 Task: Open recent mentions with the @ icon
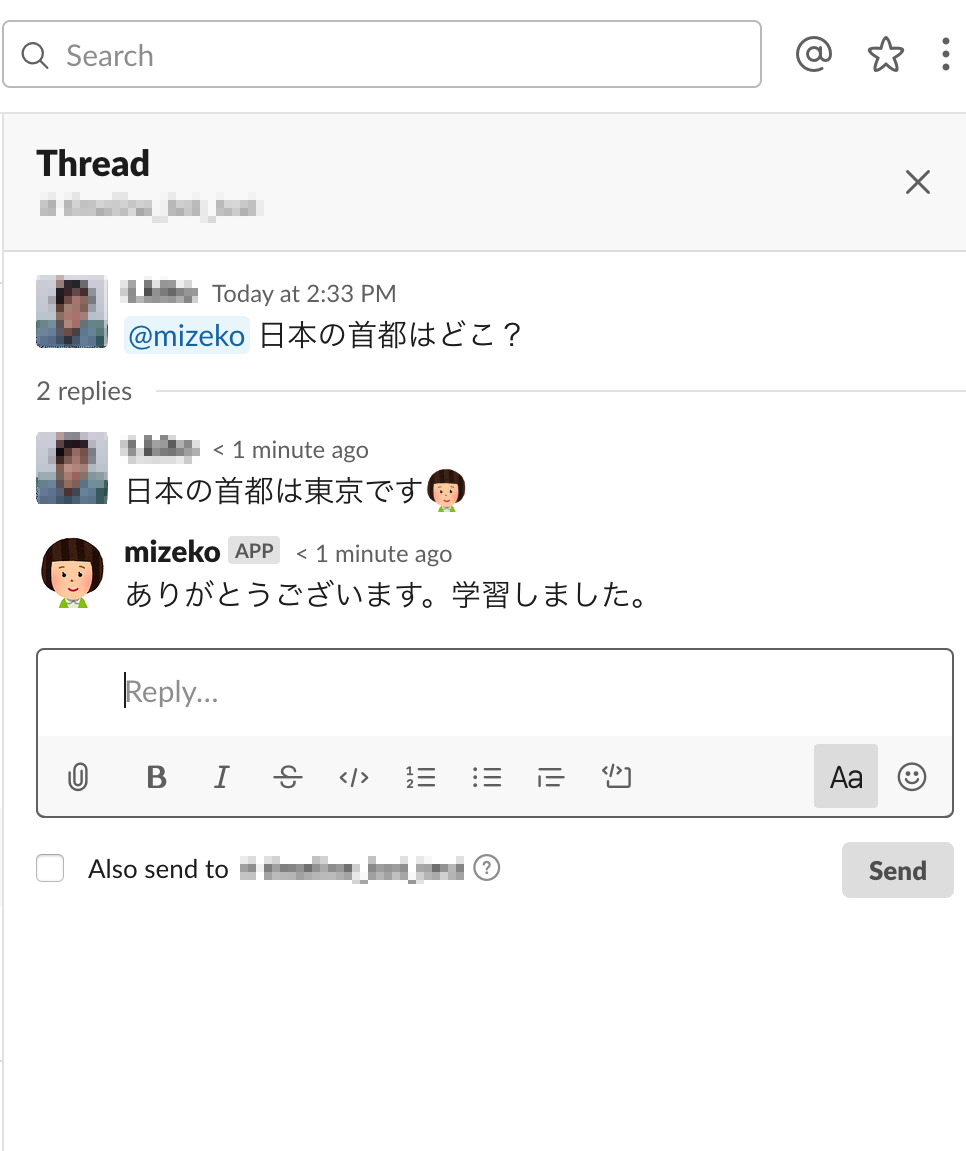click(x=814, y=54)
